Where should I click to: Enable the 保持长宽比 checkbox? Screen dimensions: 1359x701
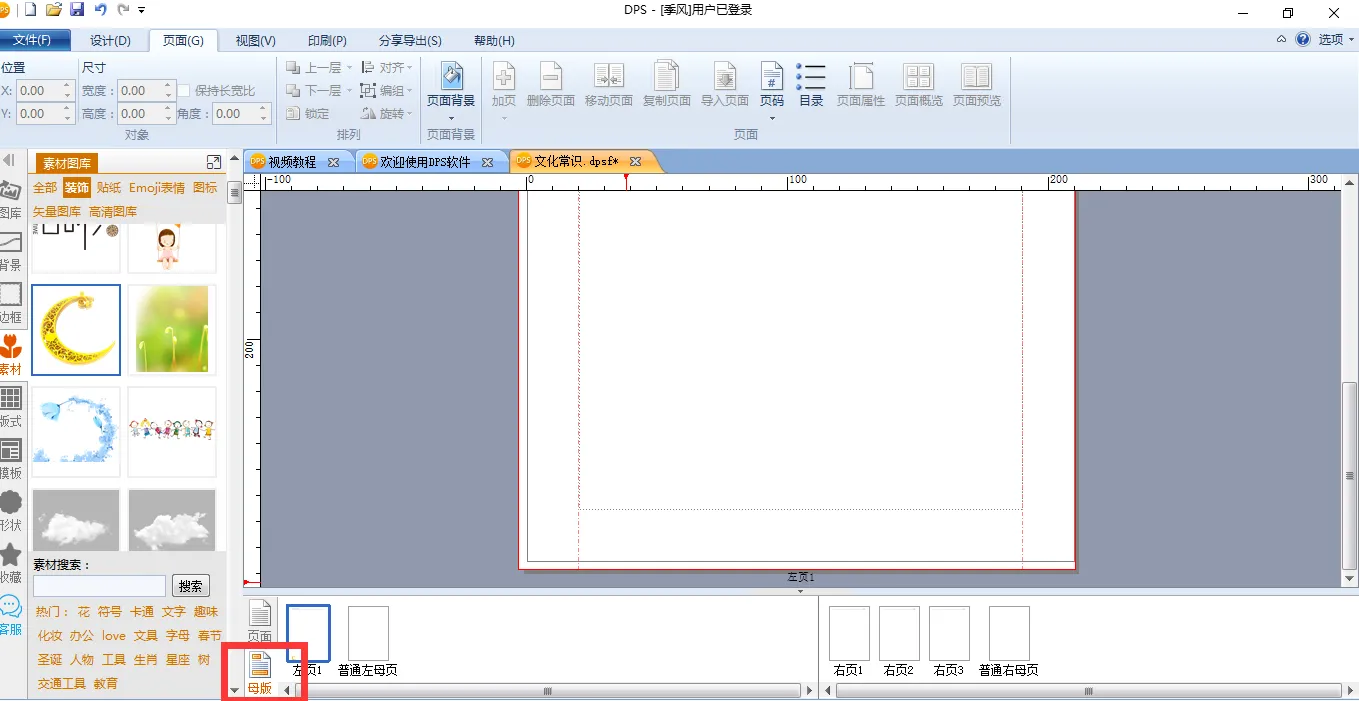(185, 91)
